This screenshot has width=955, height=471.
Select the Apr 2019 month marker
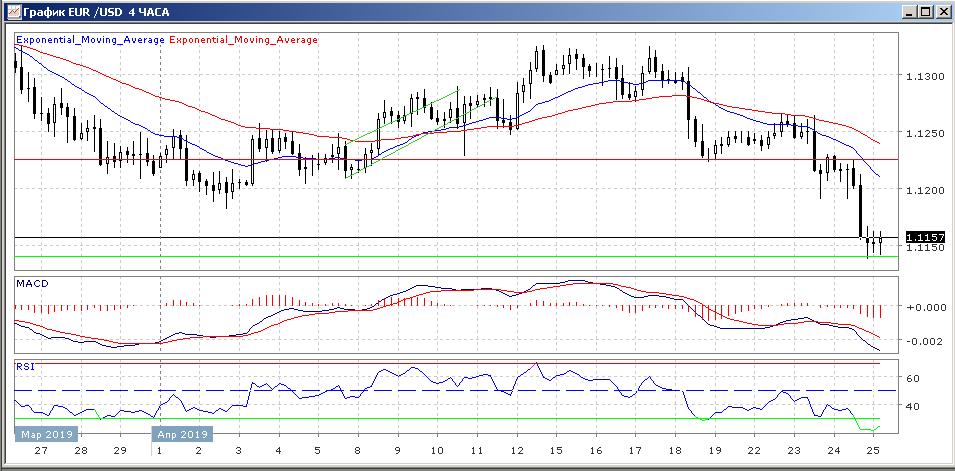click(x=181, y=434)
